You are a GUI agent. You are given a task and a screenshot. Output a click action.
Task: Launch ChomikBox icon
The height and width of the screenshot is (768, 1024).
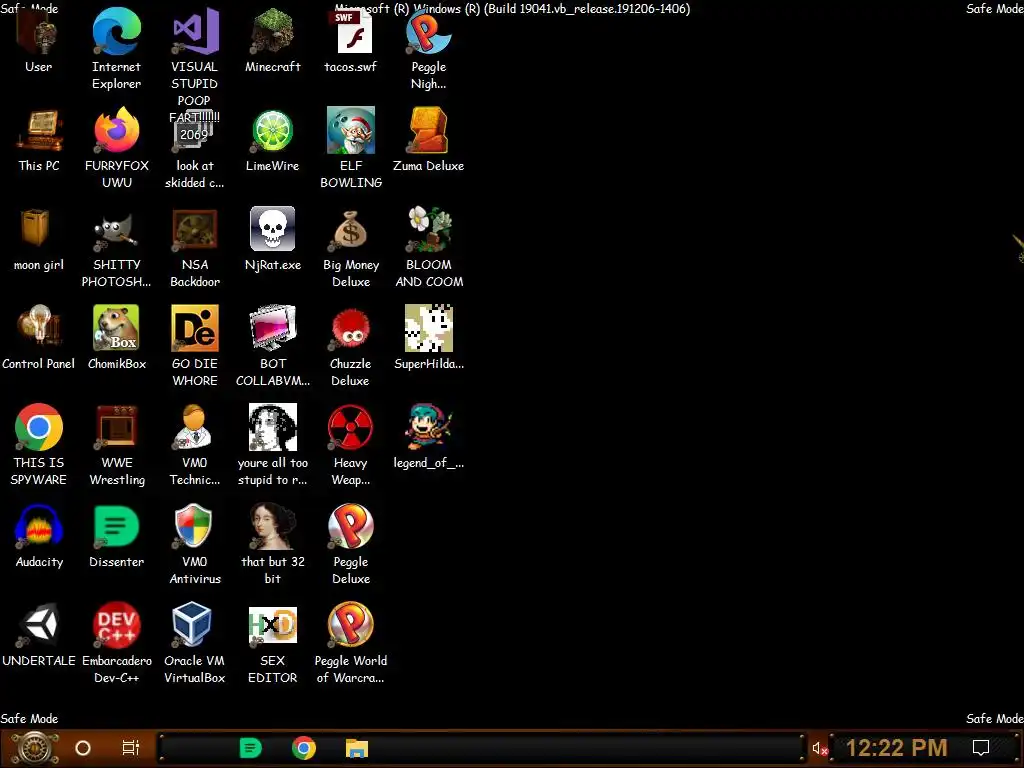point(116,328)
